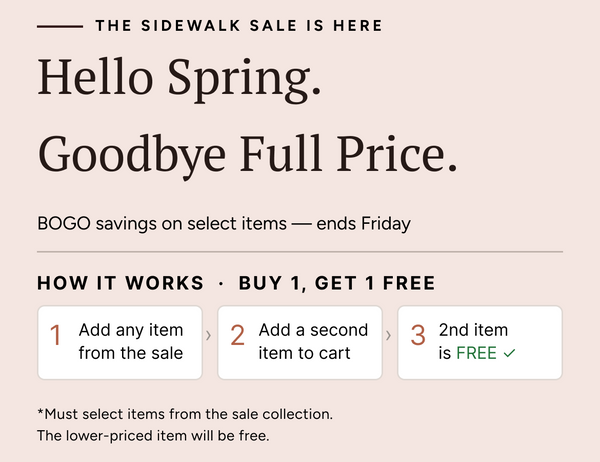This screenshot has height=462, width=600.
Task: Click the green FREE text
Action: pyautogui.click(x=476, y=353)
